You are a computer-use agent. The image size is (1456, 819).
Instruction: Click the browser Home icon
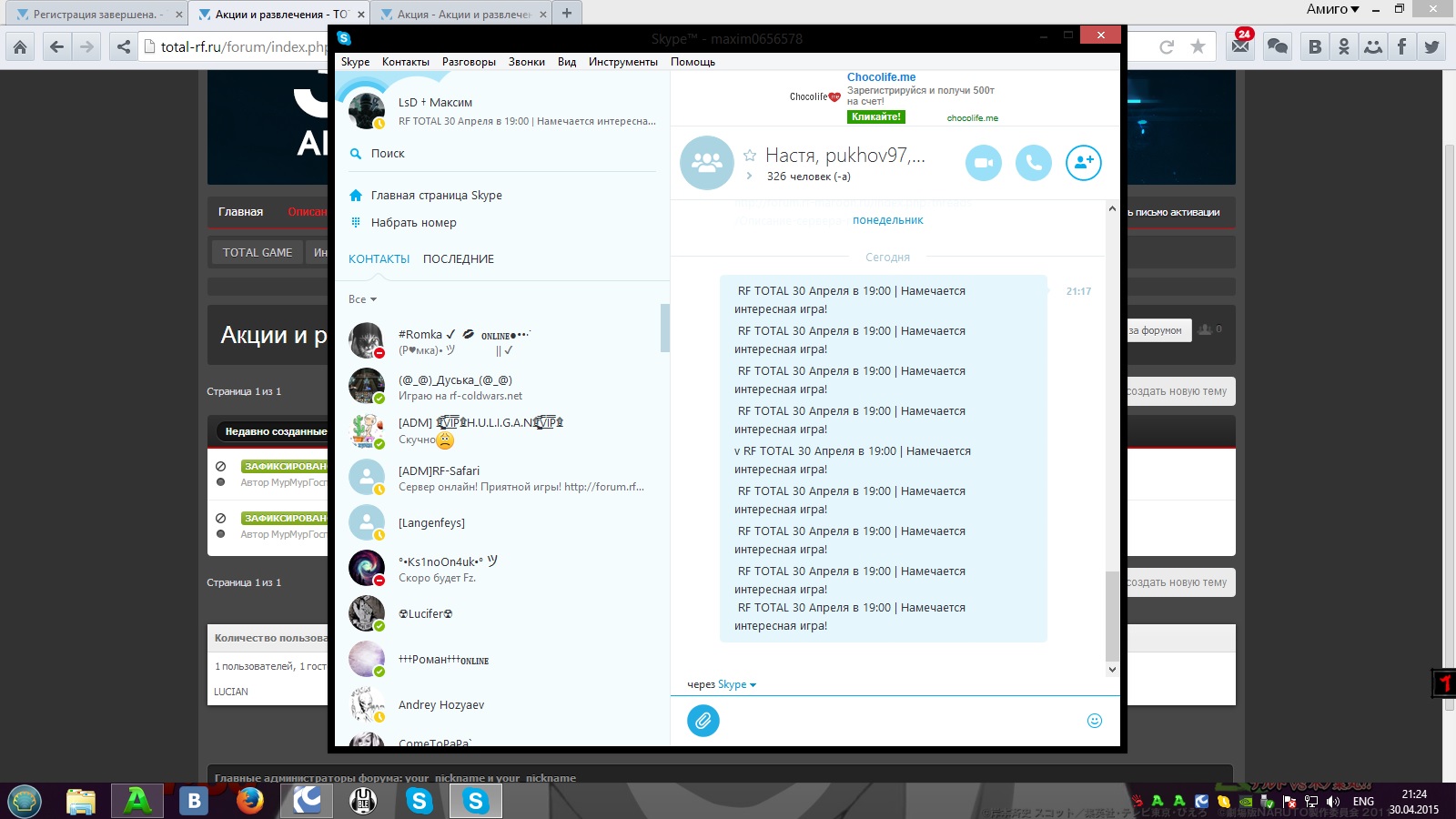click(x=20, y=46)
